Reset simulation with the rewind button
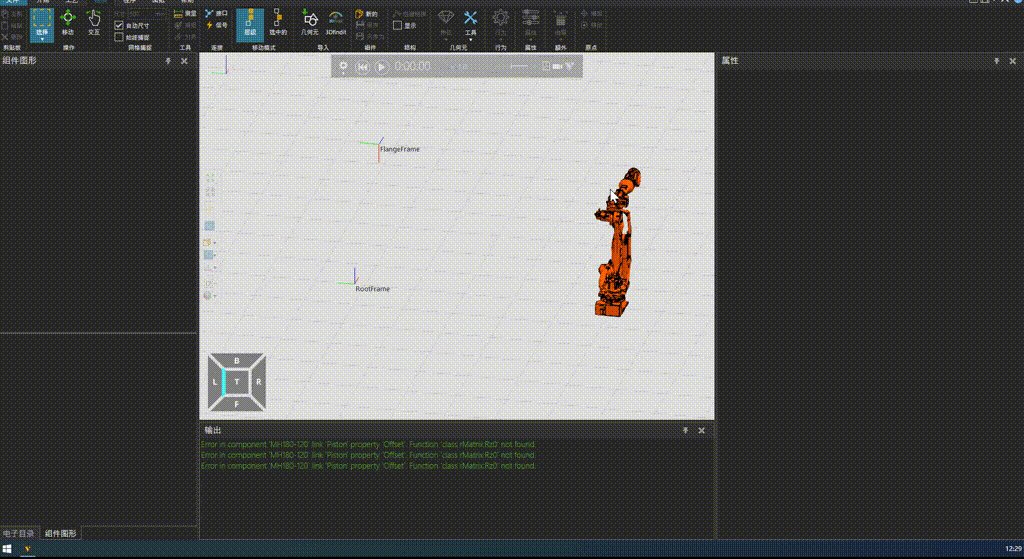 (x=362, y=67)
